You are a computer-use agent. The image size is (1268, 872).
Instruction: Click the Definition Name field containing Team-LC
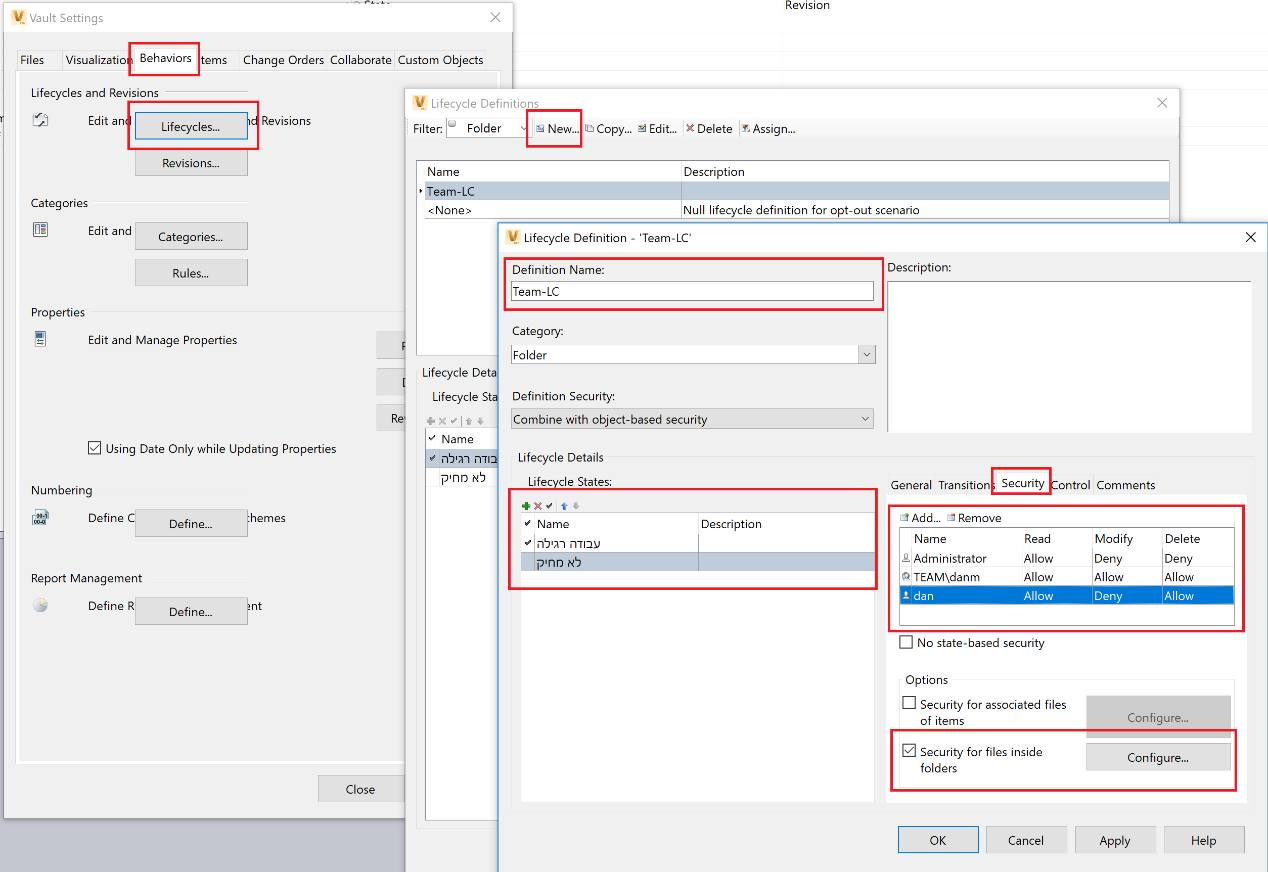[692, 291]
